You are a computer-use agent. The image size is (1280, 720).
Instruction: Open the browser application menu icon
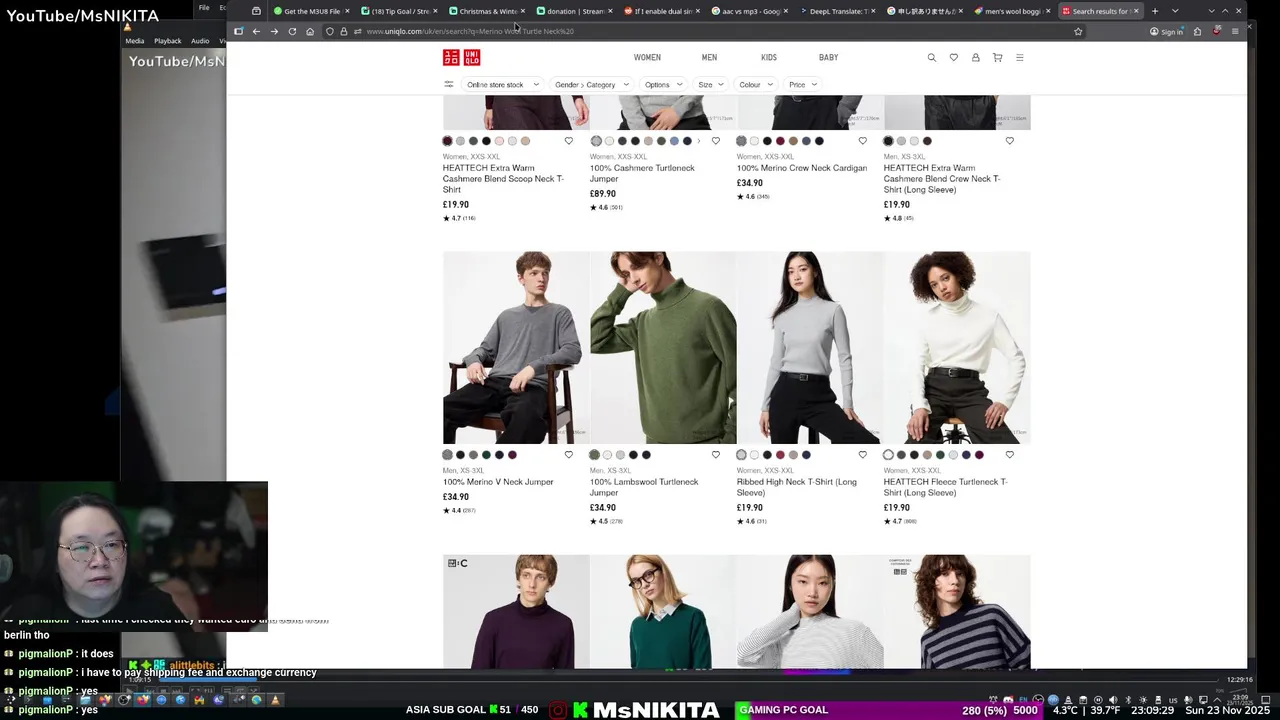pos(1235,31)
